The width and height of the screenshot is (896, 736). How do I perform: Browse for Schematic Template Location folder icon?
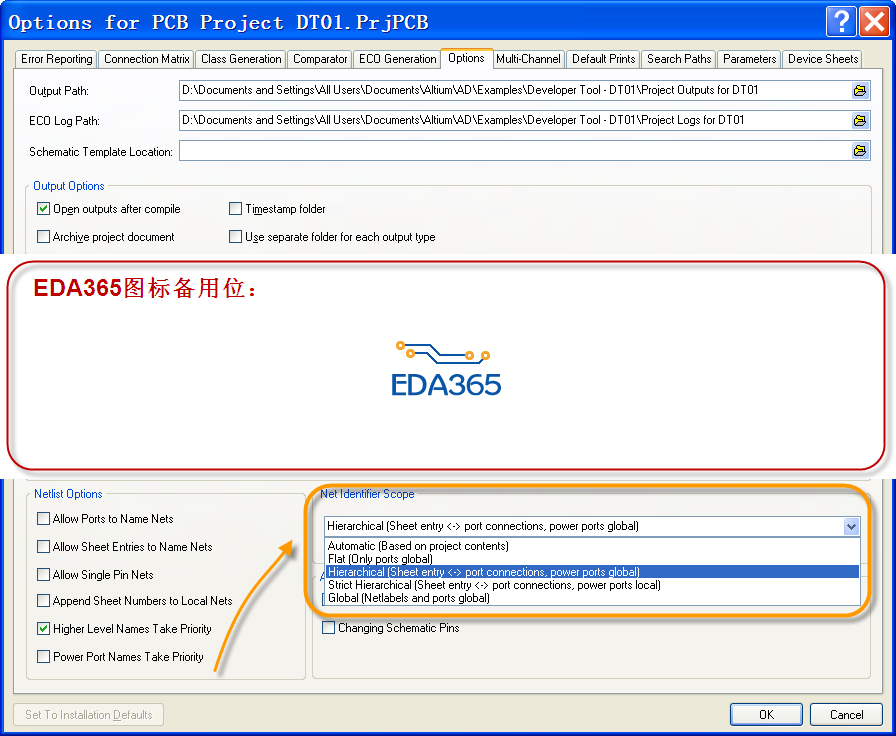coord(859,151)
